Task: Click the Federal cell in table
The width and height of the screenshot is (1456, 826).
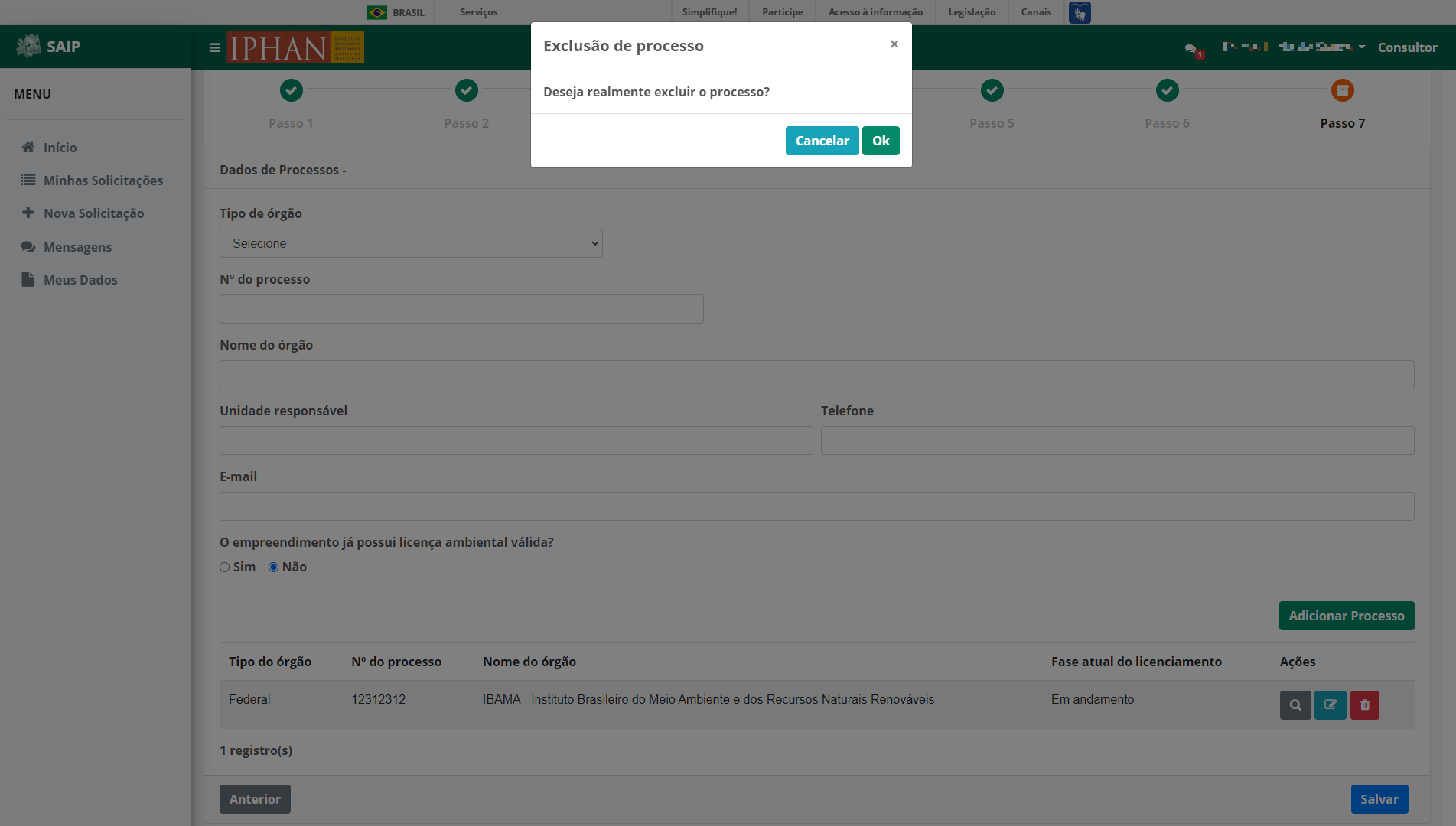Action: 249,700
